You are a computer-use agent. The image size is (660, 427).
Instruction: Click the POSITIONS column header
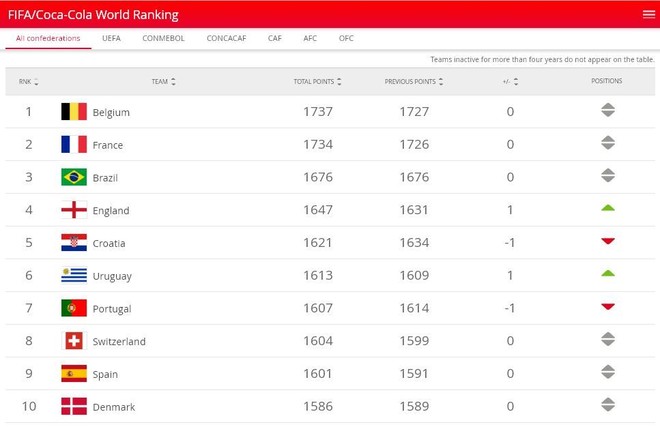(x=607, y=81)
